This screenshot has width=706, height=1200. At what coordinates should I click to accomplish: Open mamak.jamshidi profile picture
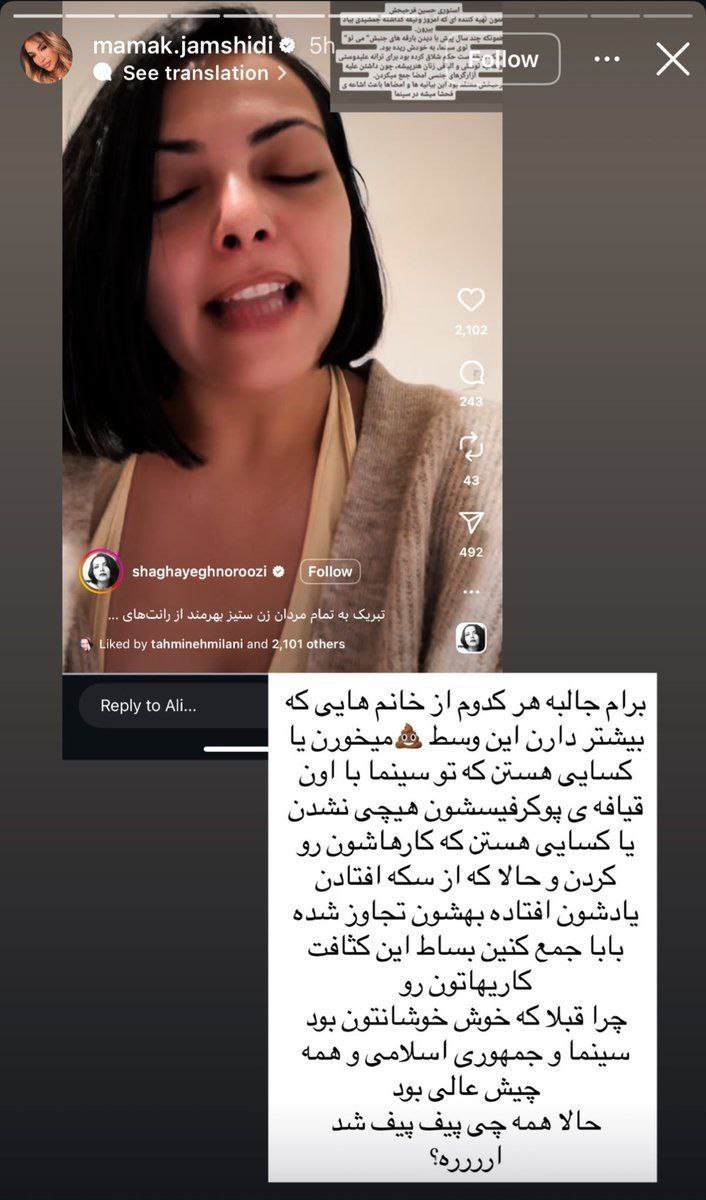46,57
